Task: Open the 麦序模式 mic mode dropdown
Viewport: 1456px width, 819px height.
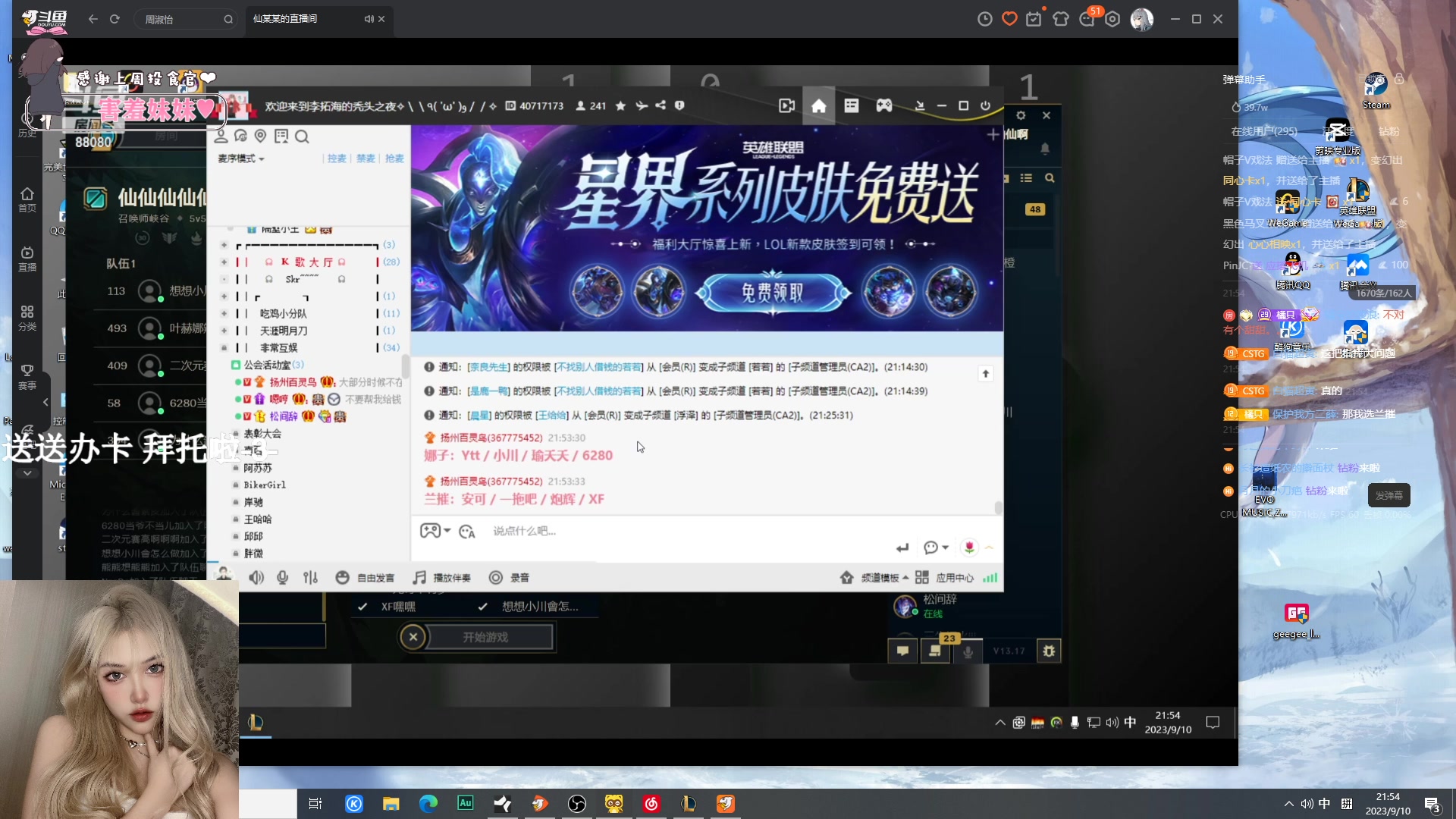Action: click(240, 158)
